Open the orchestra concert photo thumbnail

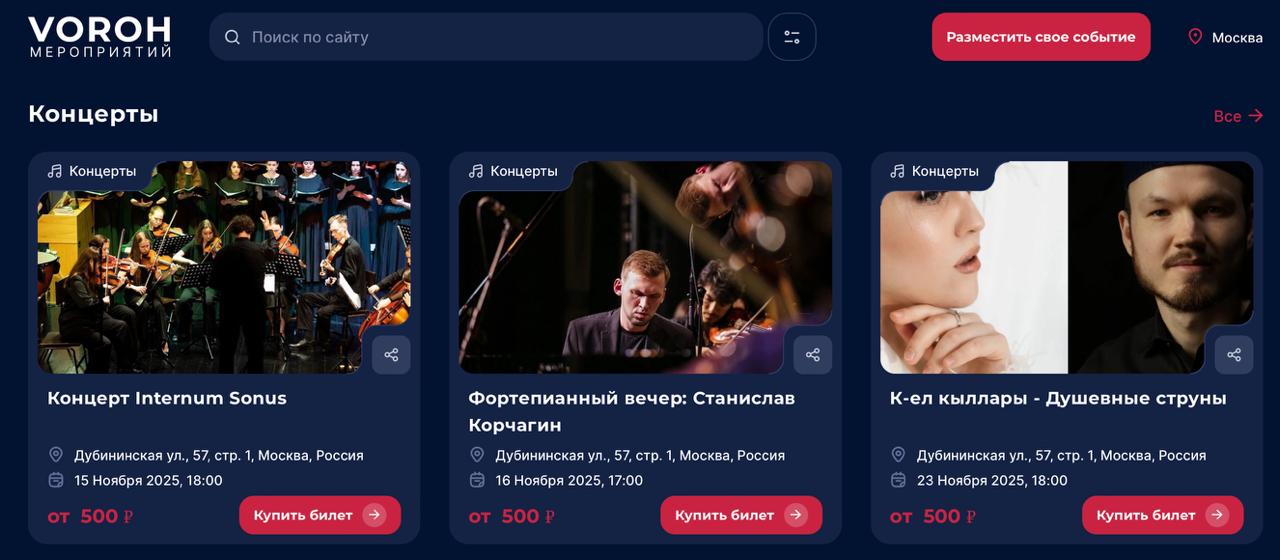coord(224,267)
